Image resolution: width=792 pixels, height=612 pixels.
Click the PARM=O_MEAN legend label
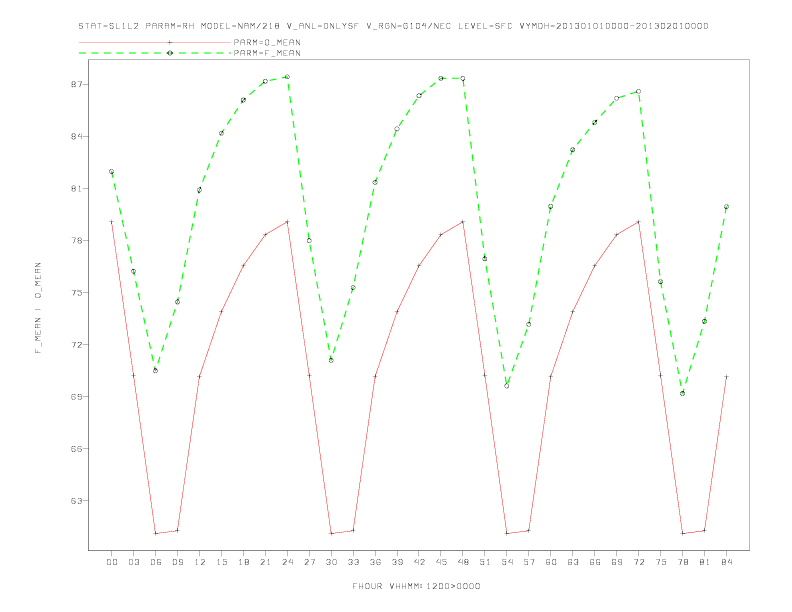[267, 42]
